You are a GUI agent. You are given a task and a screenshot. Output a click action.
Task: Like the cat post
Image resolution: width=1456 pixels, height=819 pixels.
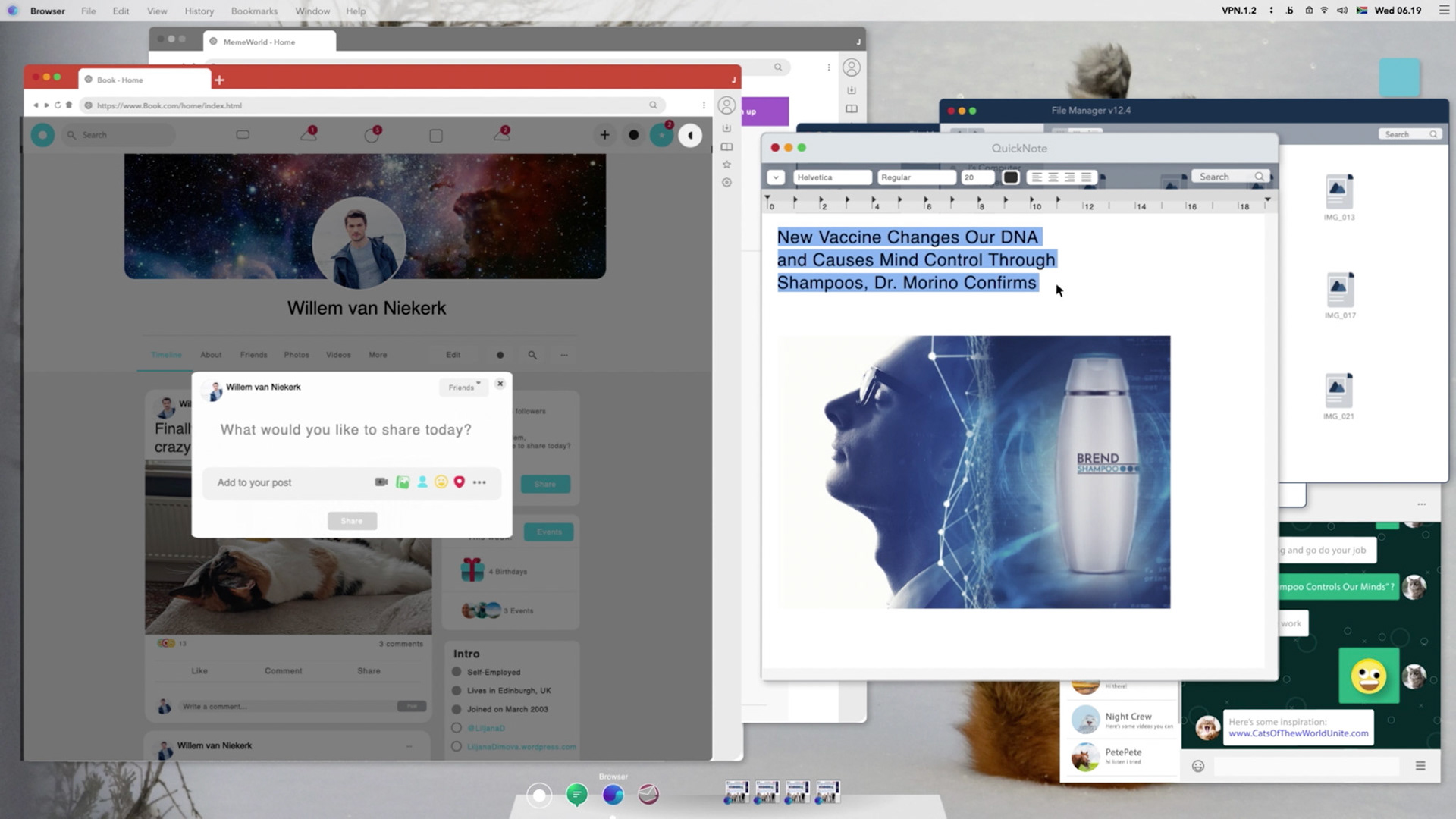(199, 670)
